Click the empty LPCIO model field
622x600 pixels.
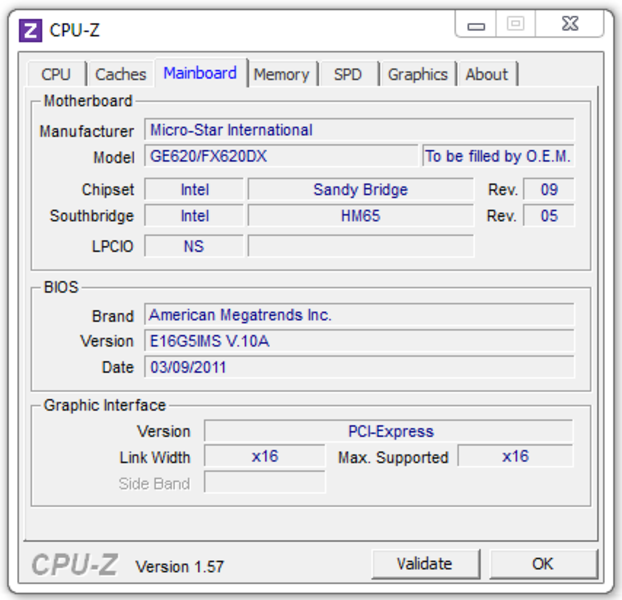pos(361,246)
